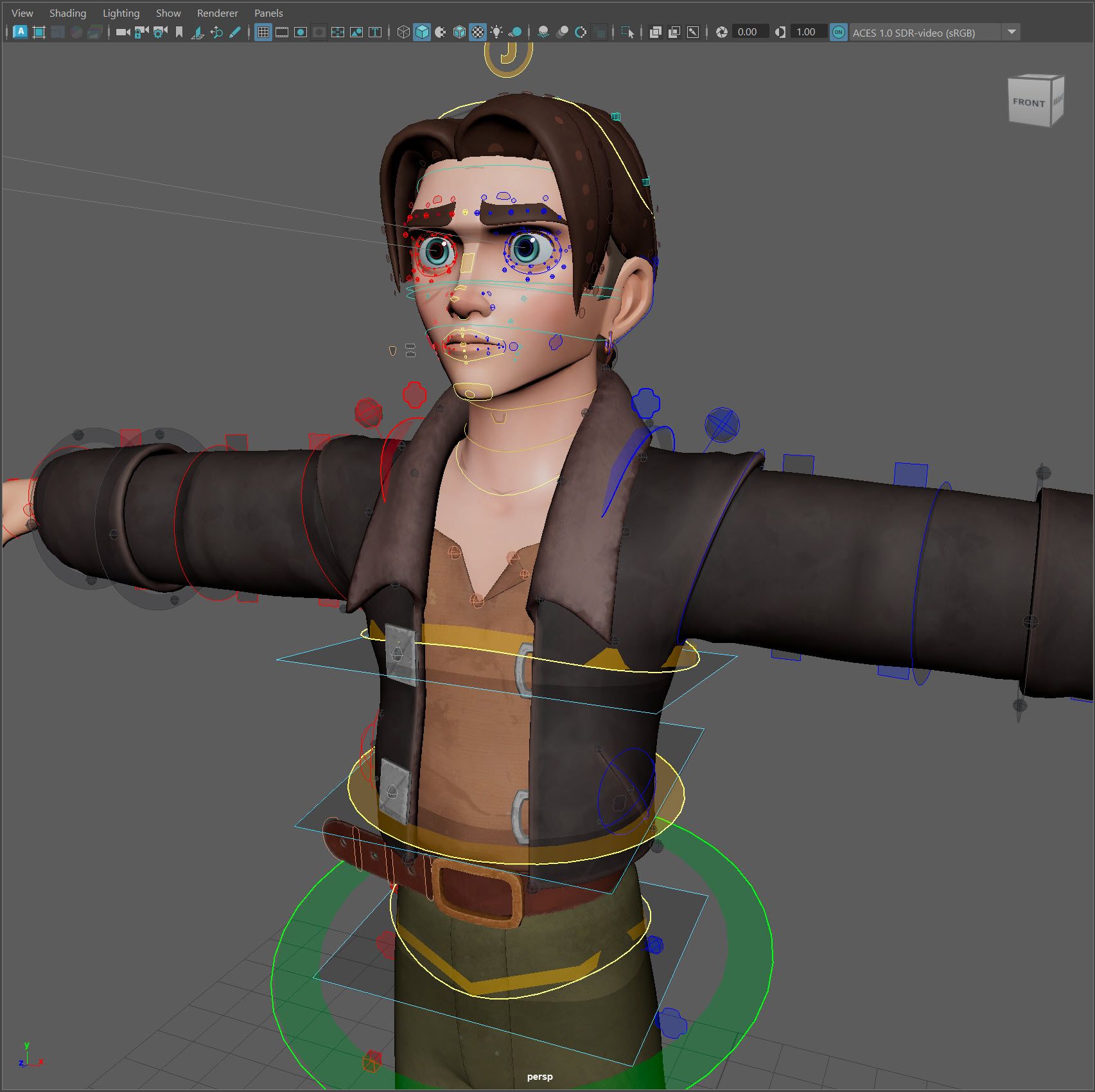Click ACES 1.0 SDR-video (sRGB) label
Image resolution: width=1095 pixels, height=1092 pixels.
(x=914, y=33)
